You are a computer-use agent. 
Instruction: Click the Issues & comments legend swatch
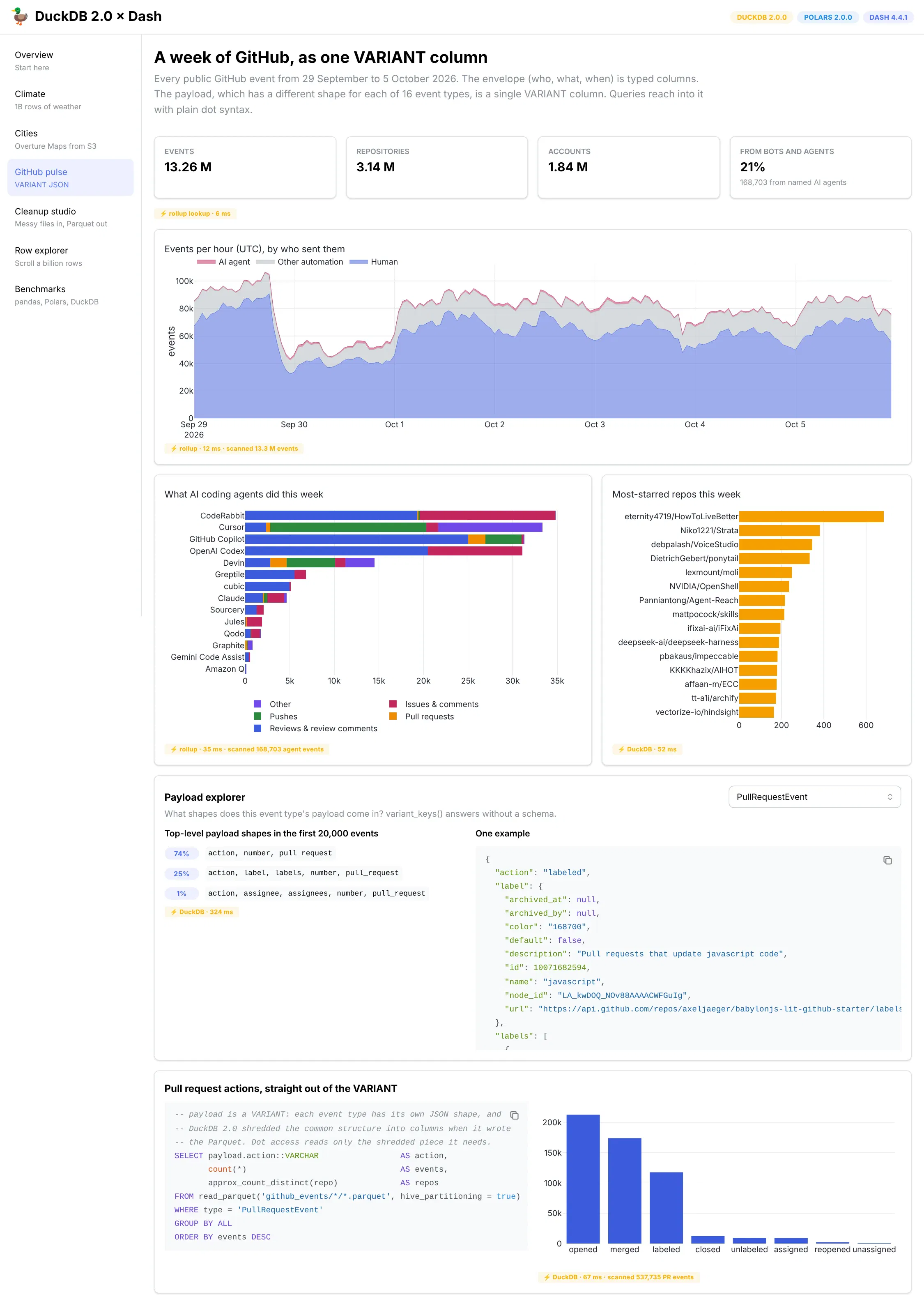[x=393, y=704]
